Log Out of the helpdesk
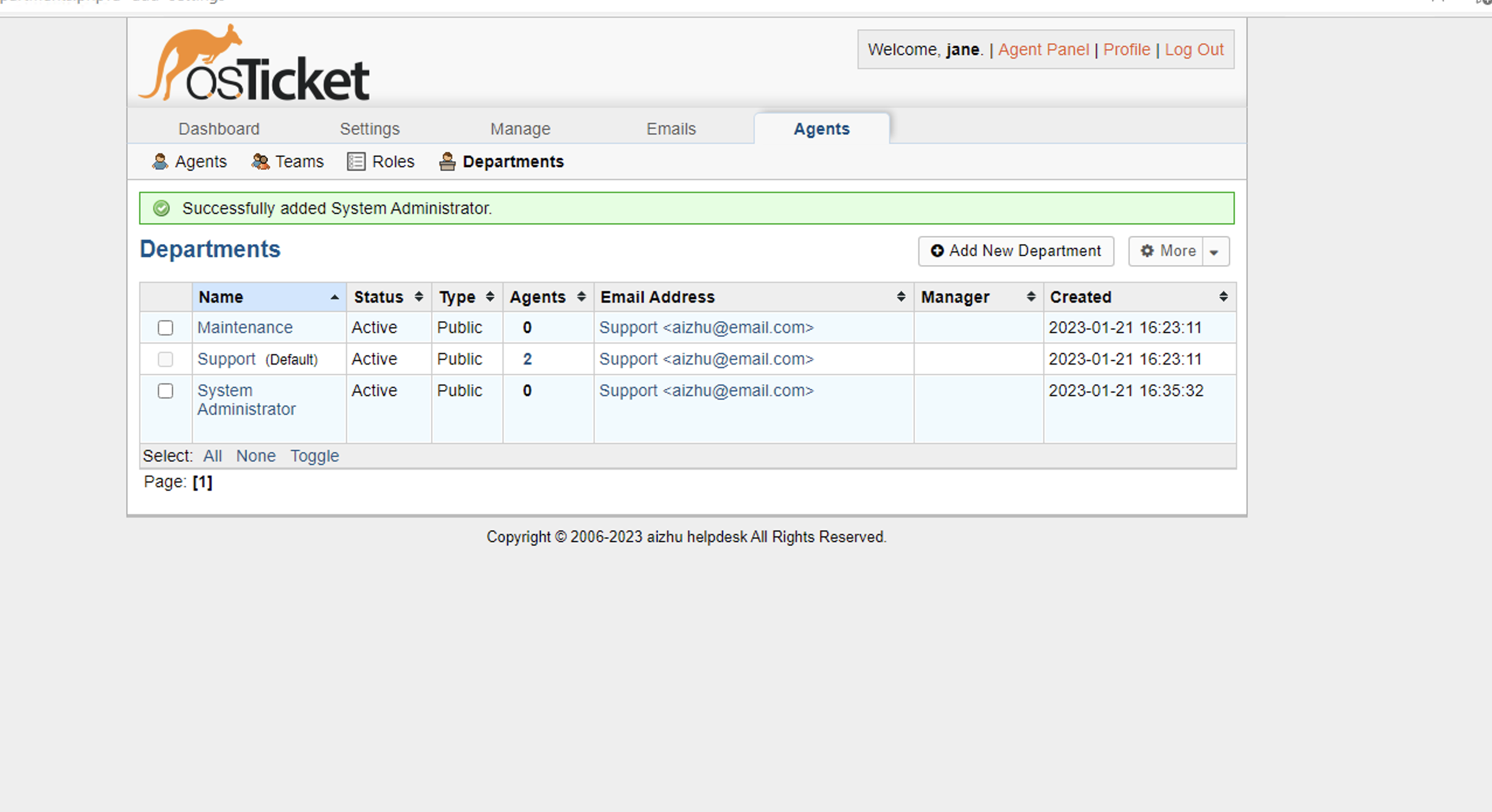Image resolution: width=1492 pixels, height=812 pixels. point(1193,49)
